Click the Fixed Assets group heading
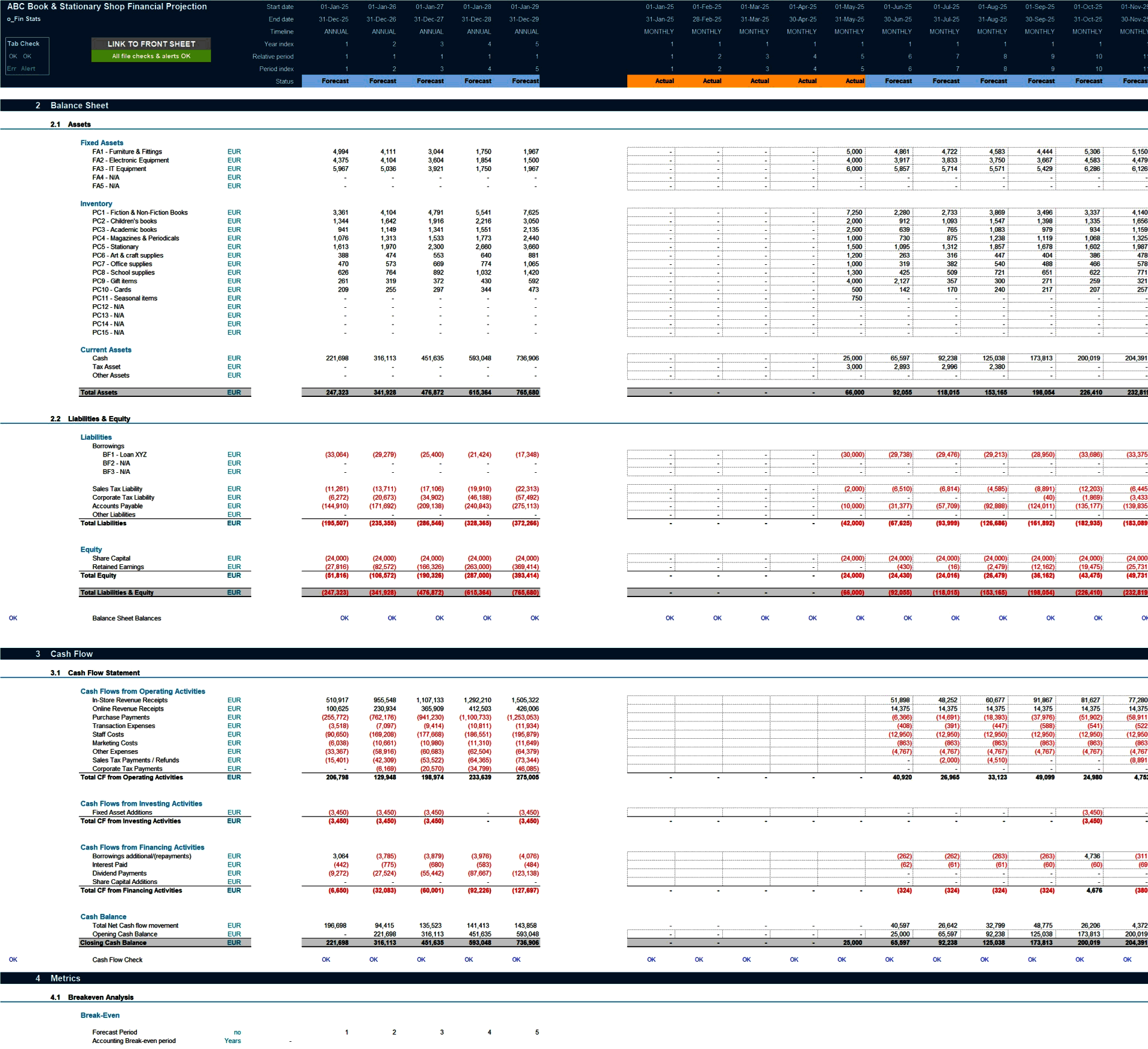 point(102,143)
